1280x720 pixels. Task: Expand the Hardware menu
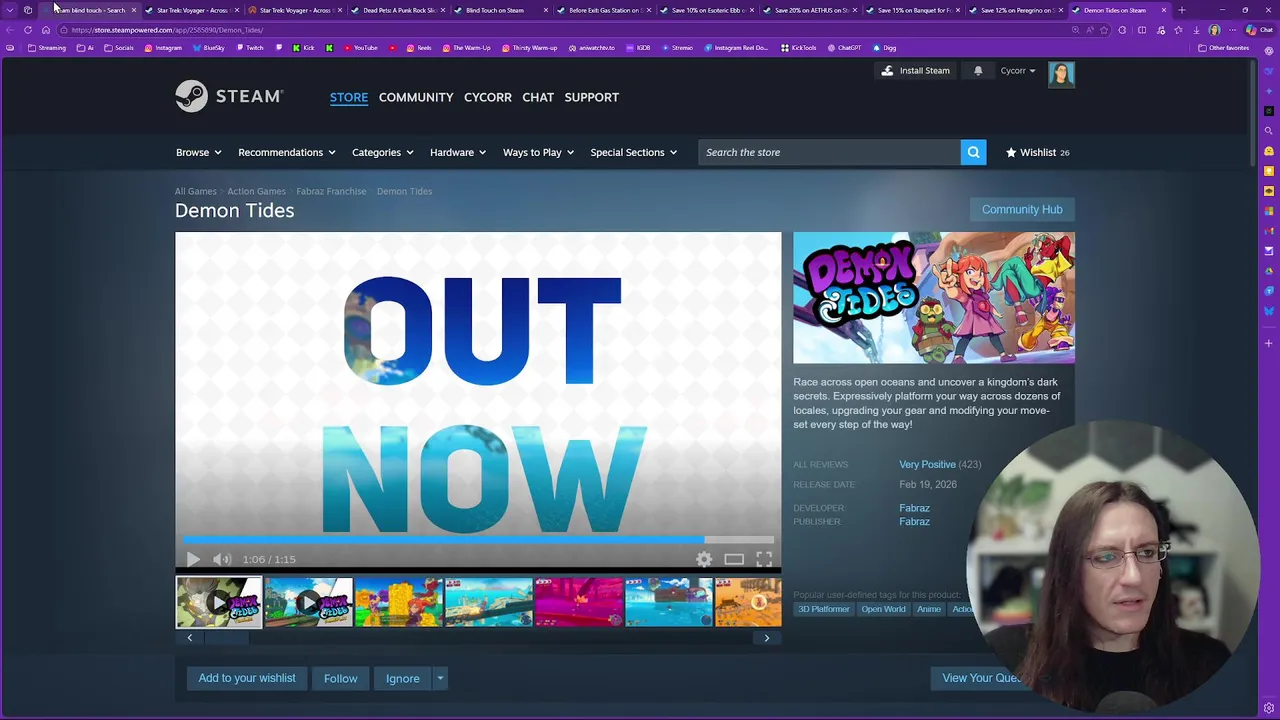click(458, 152)
